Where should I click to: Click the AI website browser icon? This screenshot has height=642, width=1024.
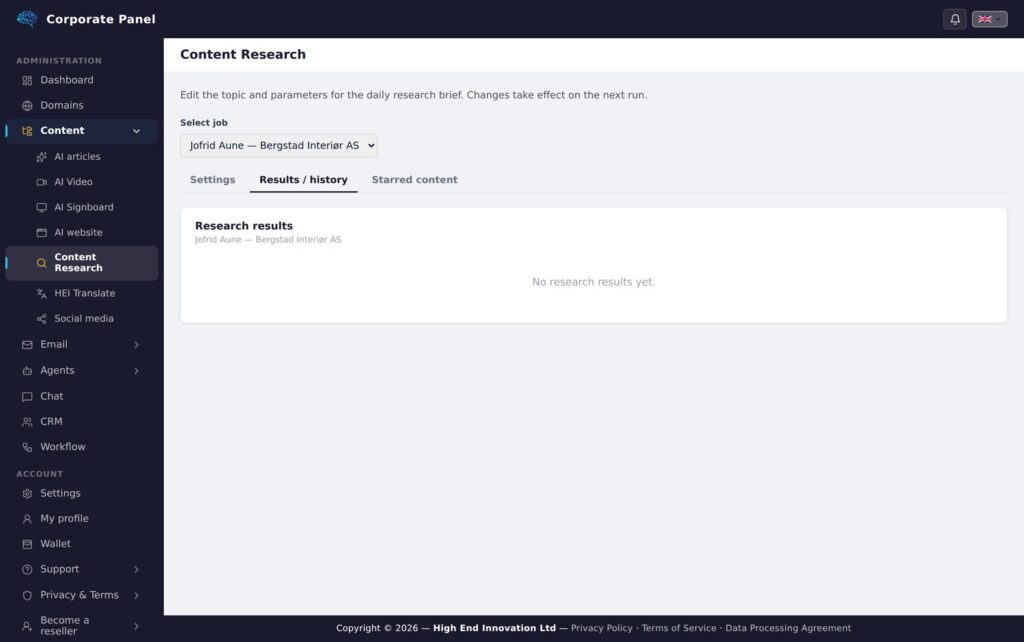pyautogui.click(x=42, y=233)
